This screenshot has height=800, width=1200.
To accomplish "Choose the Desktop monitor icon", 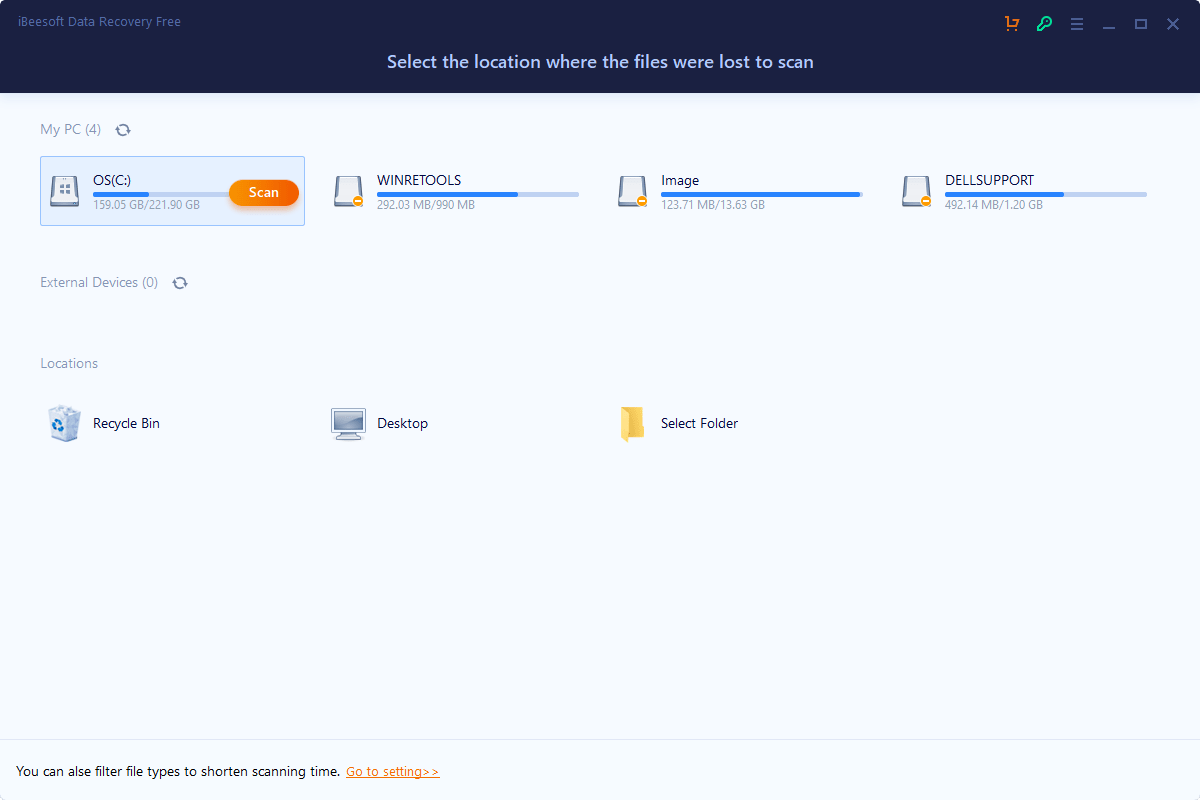I will tap(348, 423).
